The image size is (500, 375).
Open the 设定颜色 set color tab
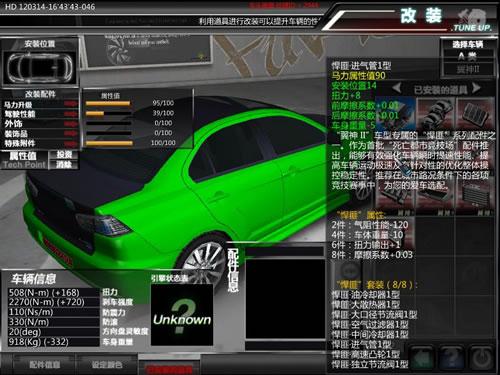pos(107,364)
